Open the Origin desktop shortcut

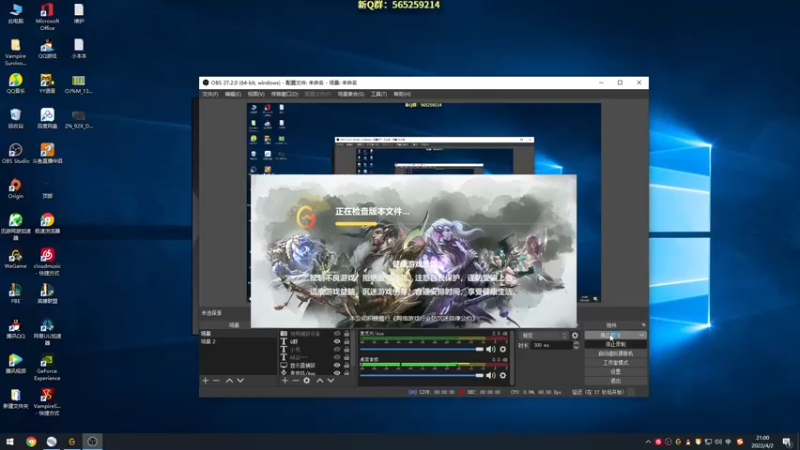tap(15, 188)
